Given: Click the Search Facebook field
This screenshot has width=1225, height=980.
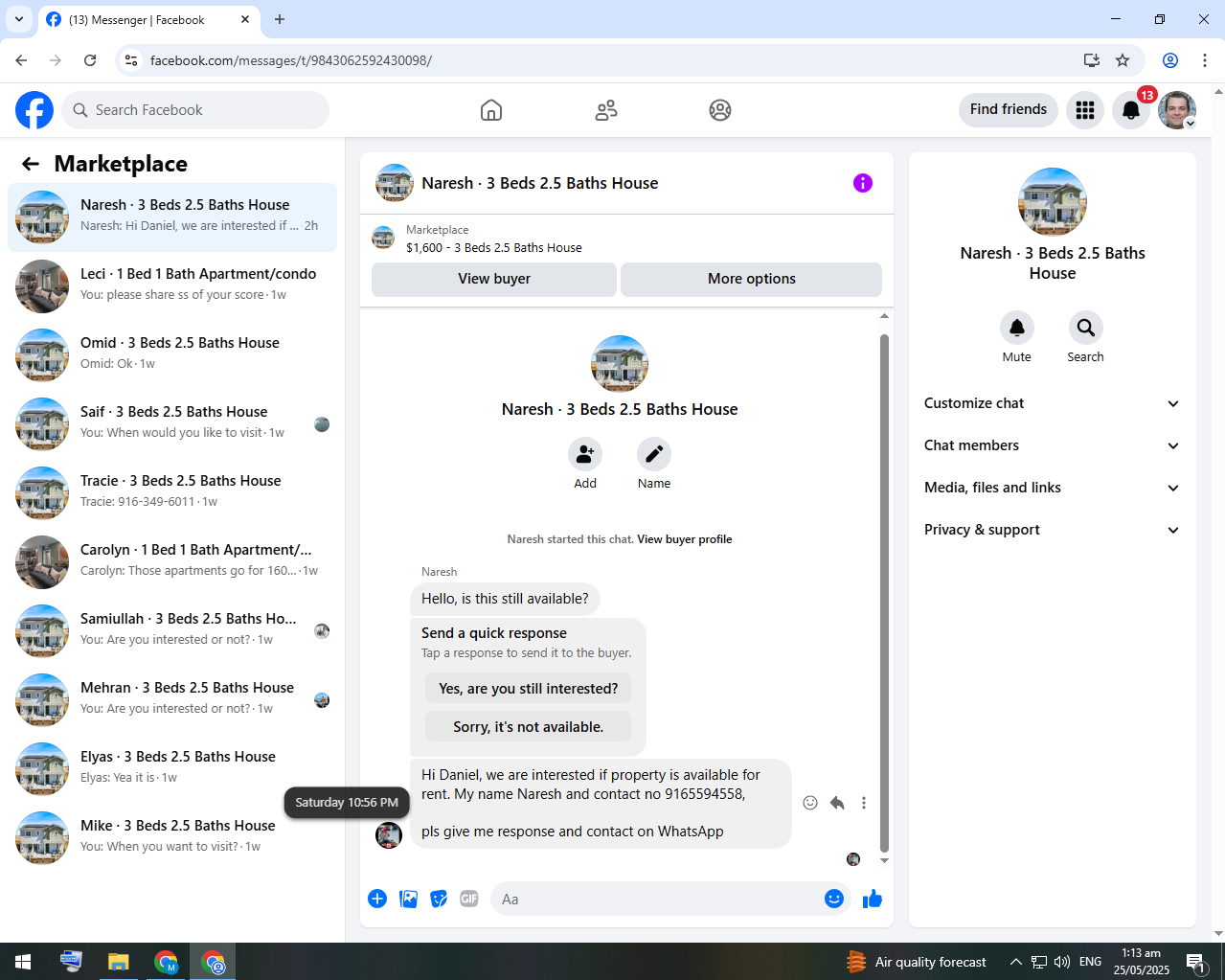Looking at the screenshot, I should 195,110.
